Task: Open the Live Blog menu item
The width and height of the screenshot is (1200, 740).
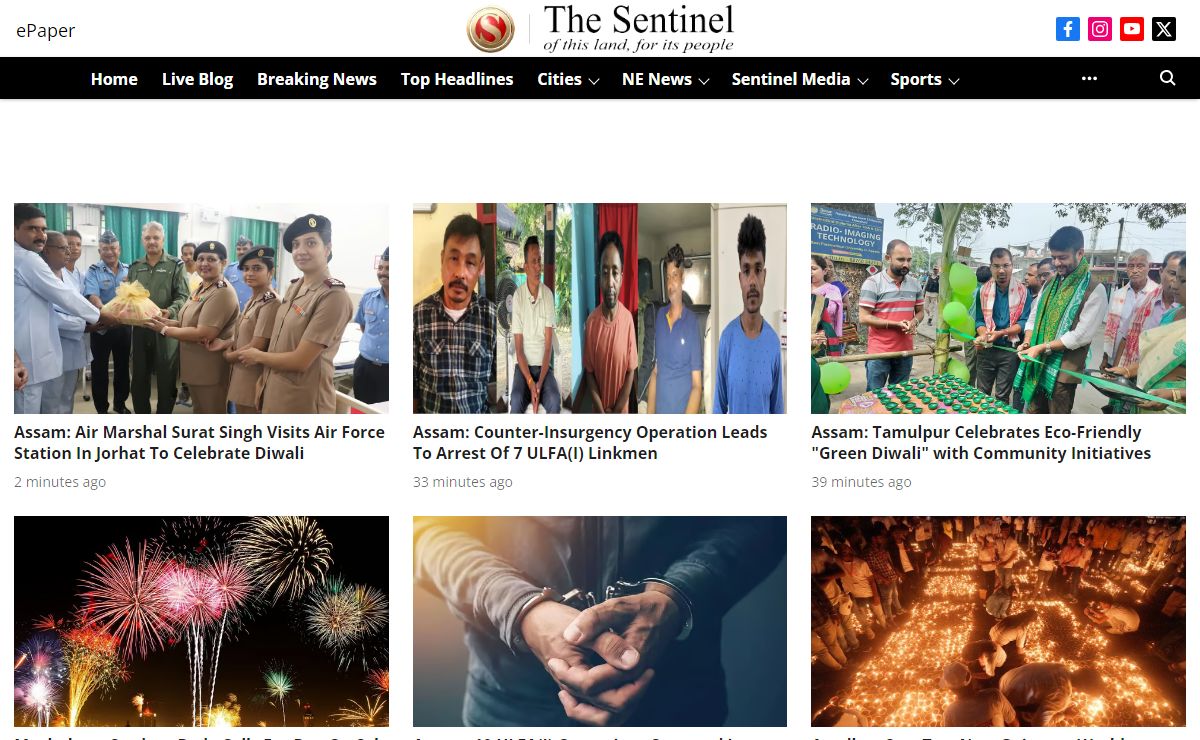Action: [197, 79]
